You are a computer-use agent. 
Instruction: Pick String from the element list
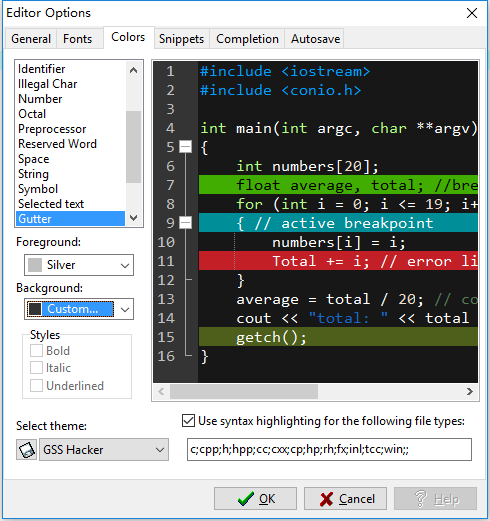tap(70, 174)
